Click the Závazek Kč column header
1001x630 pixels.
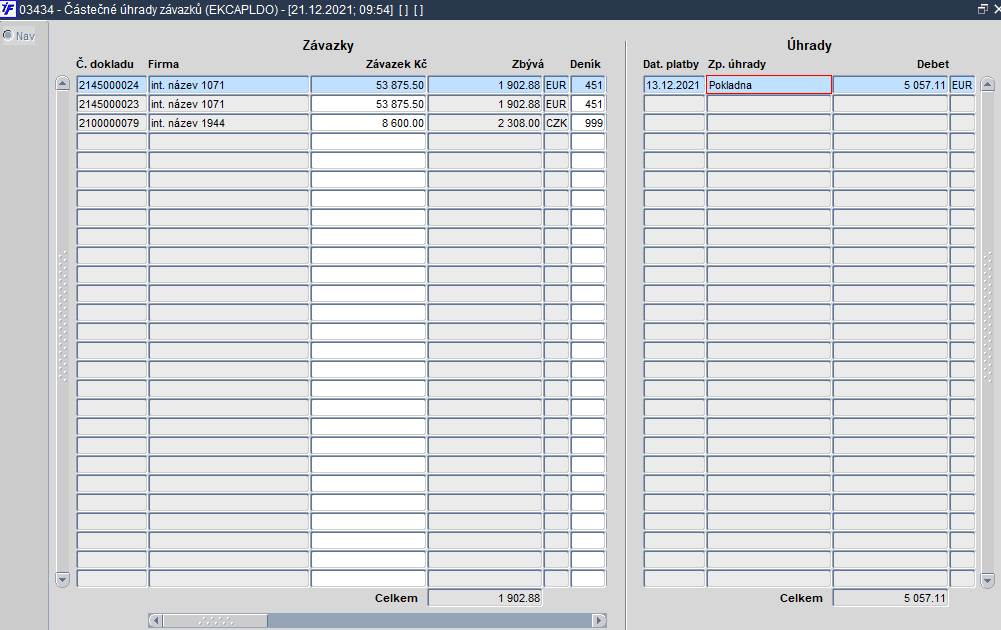click(x=396, y=64)
